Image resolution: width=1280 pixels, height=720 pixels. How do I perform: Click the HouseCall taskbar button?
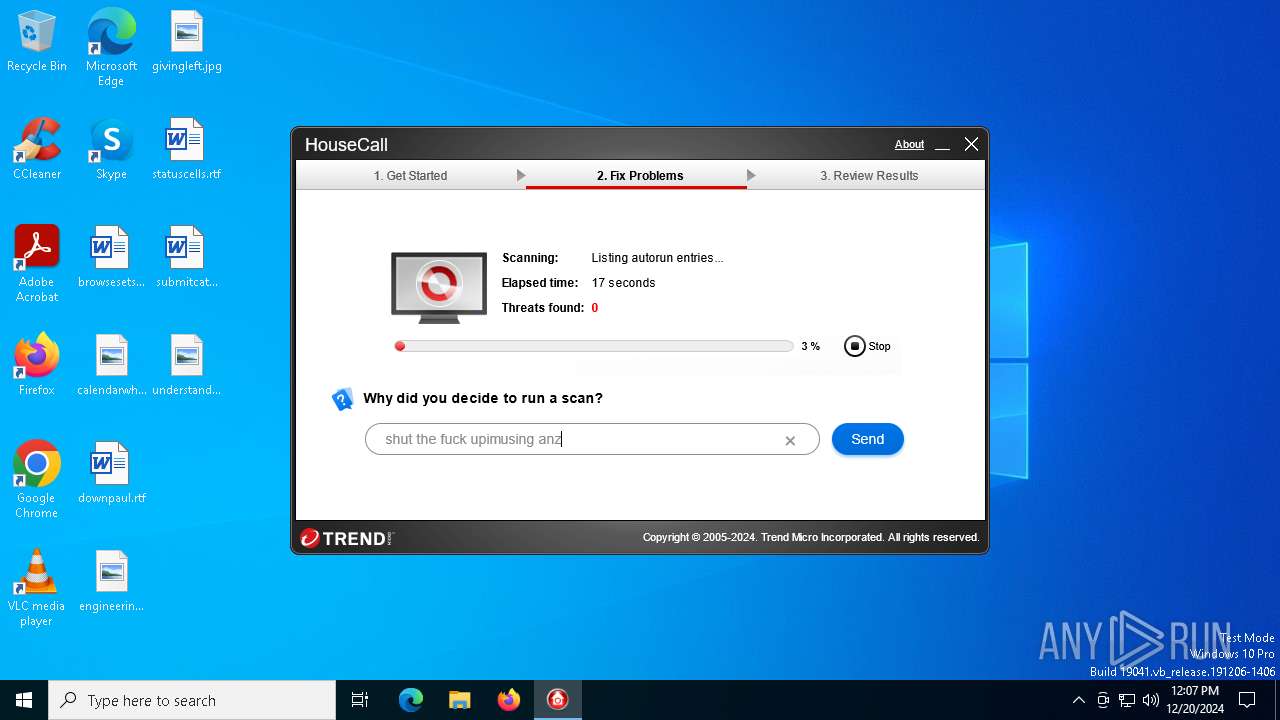tap(558, 700)
